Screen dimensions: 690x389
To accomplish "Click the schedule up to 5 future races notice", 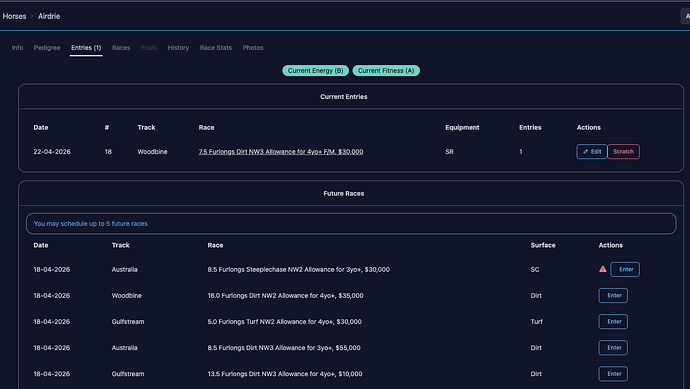I will pos(351,224).
